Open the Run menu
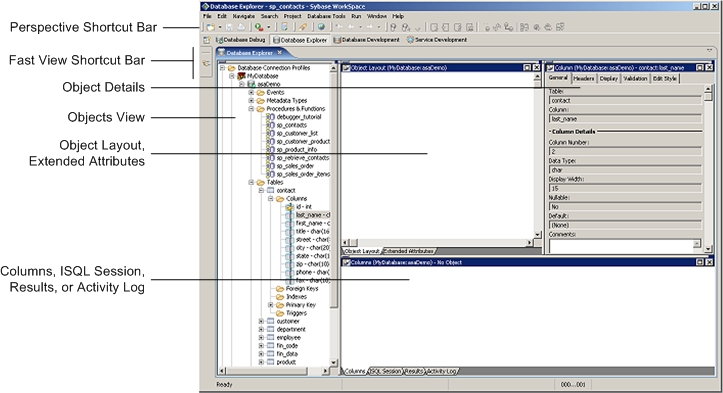 tap(356, 16)
